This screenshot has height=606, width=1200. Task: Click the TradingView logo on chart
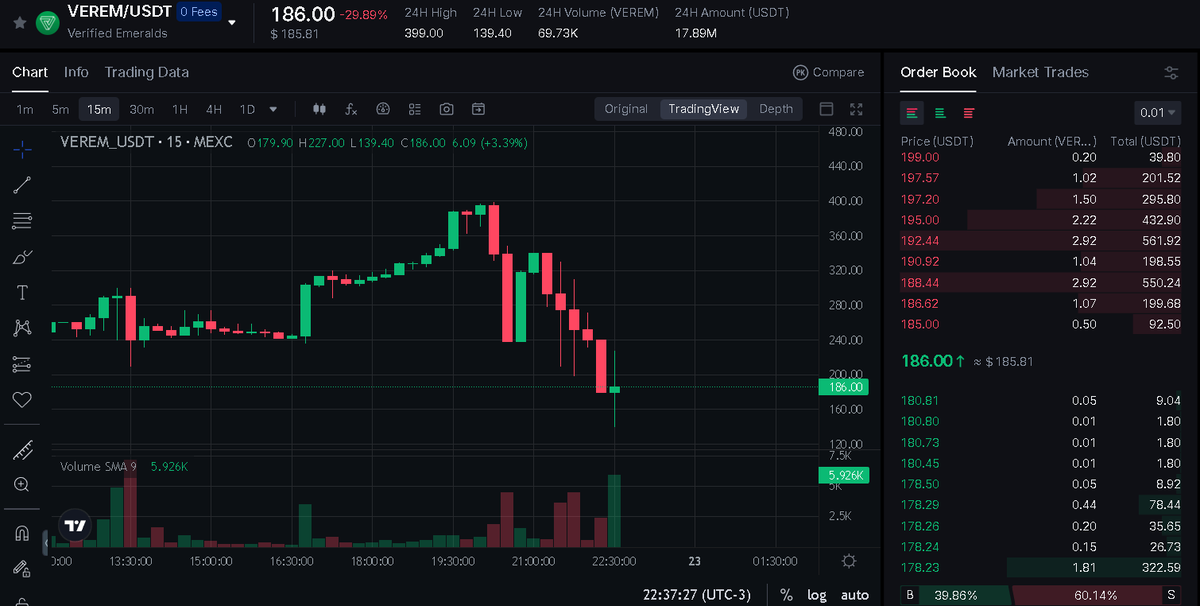[75, 525]
